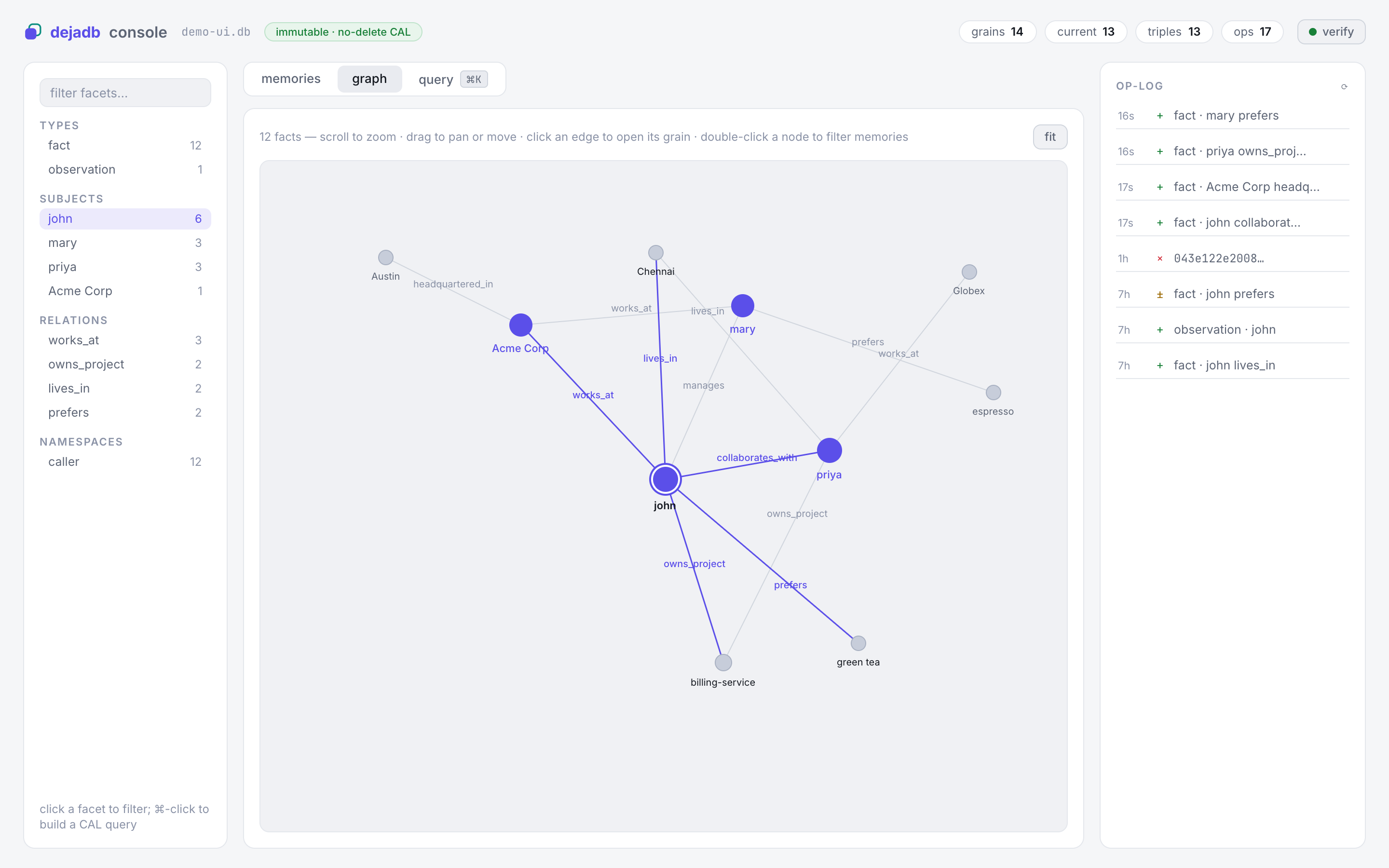Screen dimensions: 1389x868
Task: Toggle the john subject facet
Action: coord(125,219)
